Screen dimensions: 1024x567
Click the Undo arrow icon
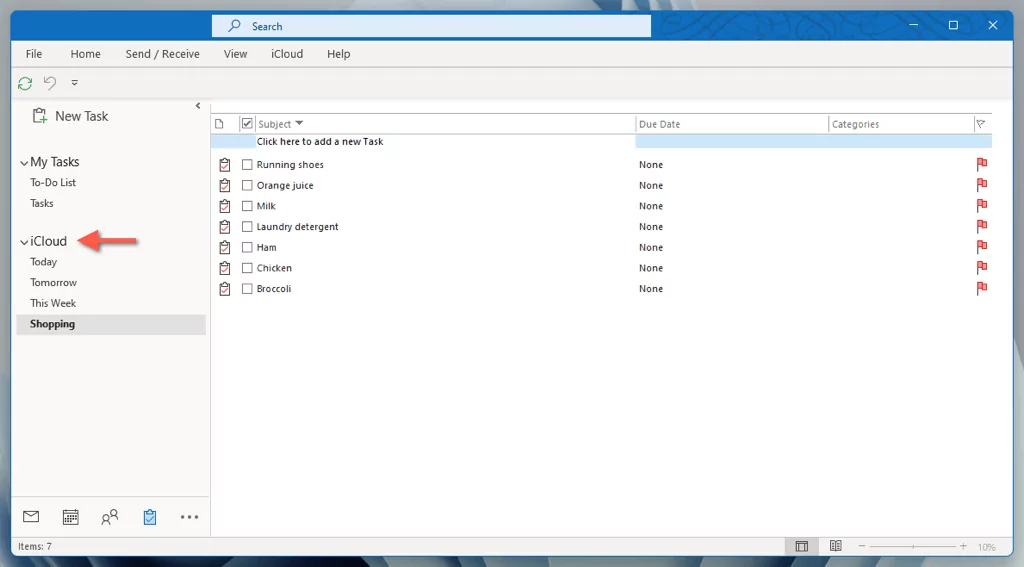pyautogui.click(x=50, y=83)
